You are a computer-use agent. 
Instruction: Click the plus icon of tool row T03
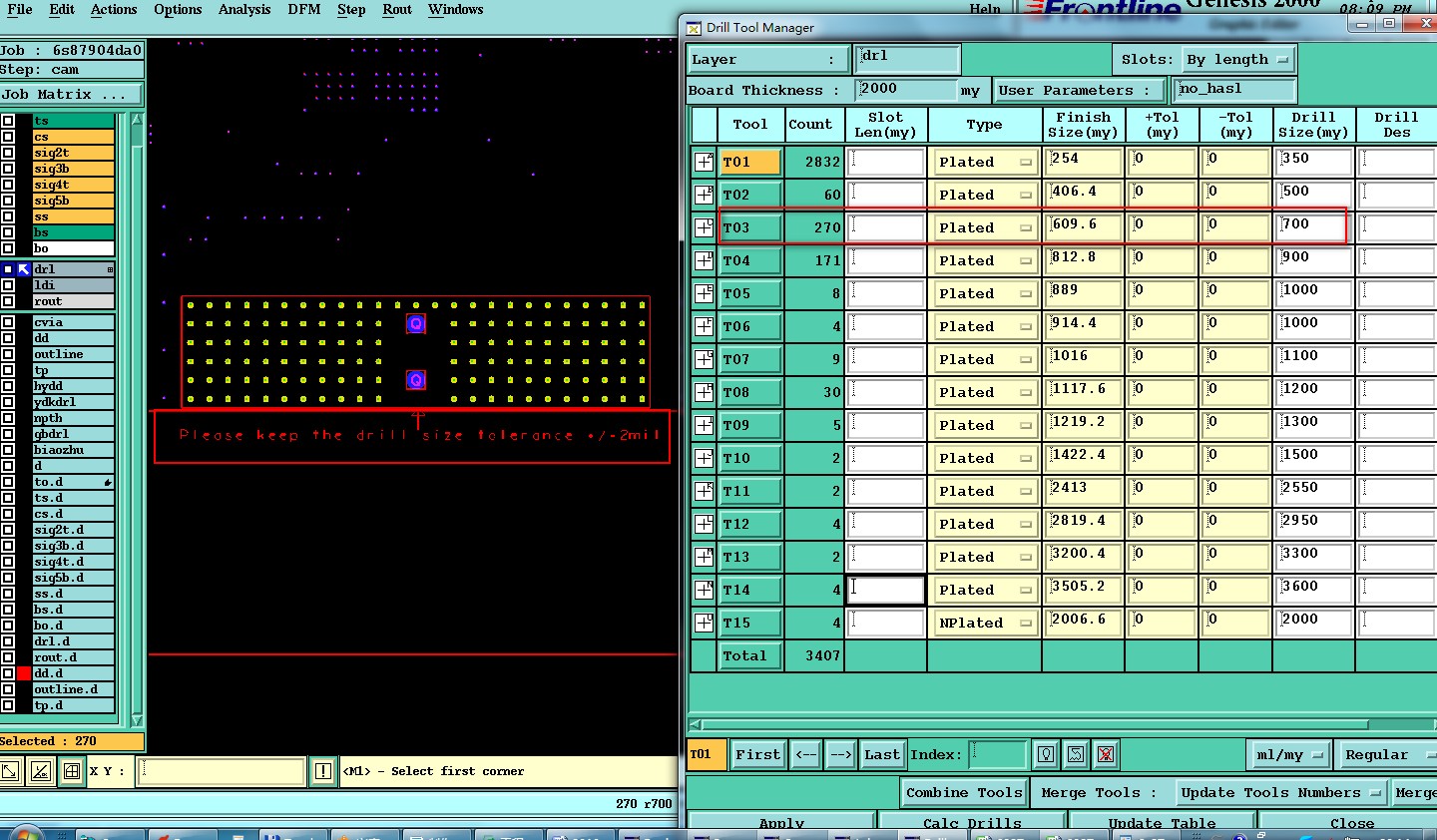pyautogui.click(x=704, y=227)
